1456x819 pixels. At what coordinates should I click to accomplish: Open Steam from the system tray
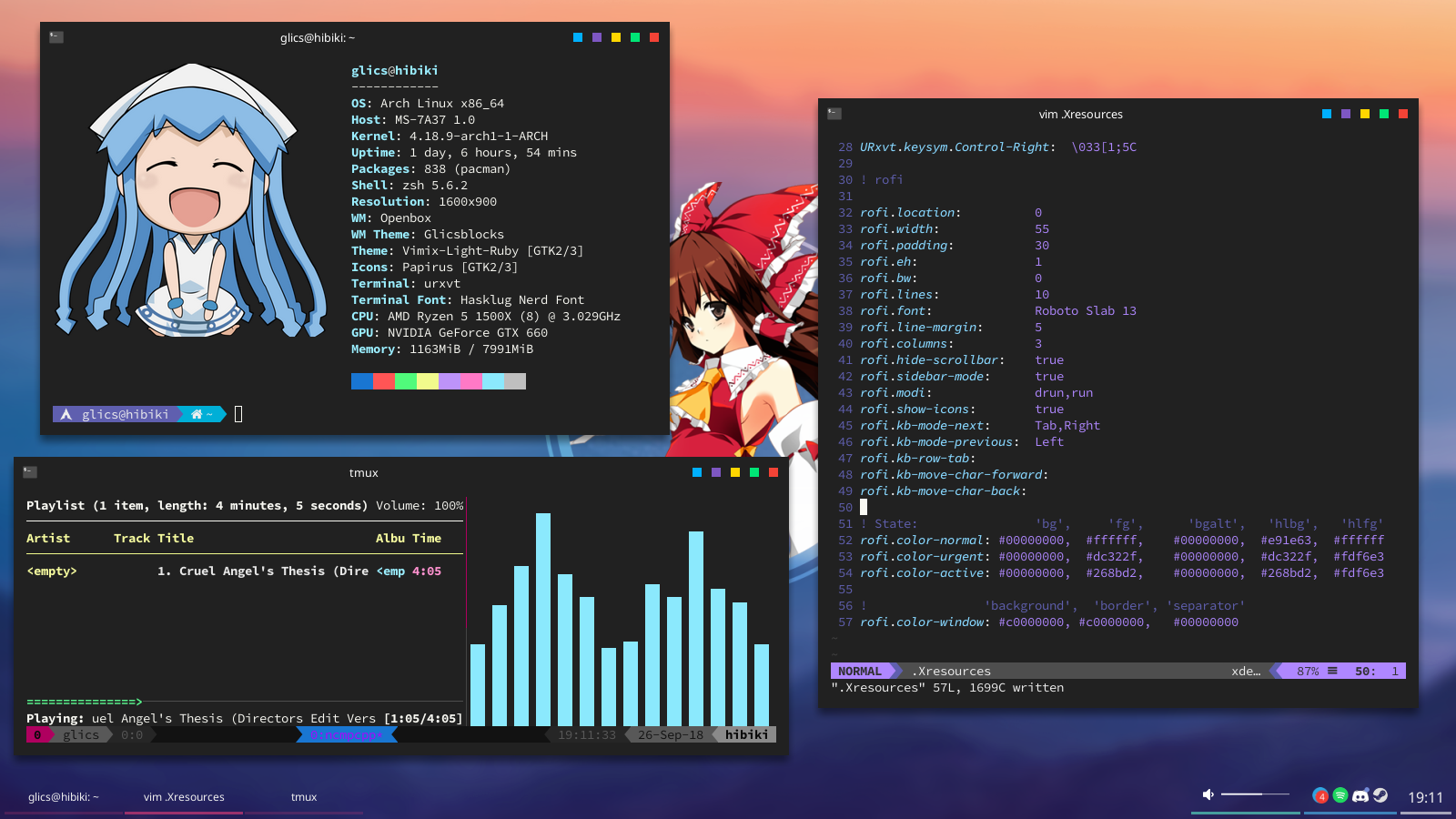(1380, 795)
